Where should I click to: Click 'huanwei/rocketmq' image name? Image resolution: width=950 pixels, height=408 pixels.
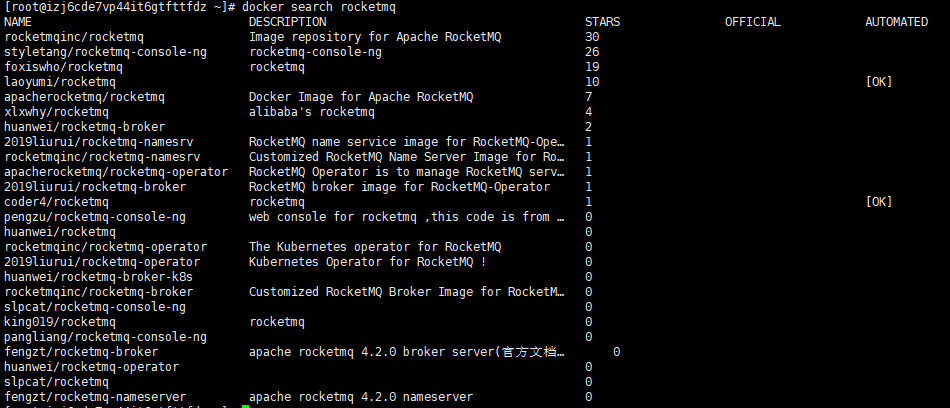(x=59, y=232)
